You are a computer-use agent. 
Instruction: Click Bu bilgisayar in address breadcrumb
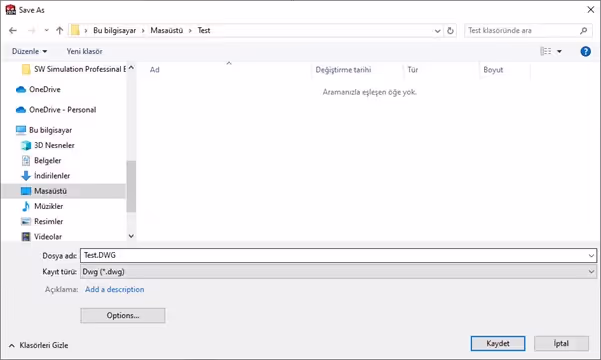[x=115, y=30]
